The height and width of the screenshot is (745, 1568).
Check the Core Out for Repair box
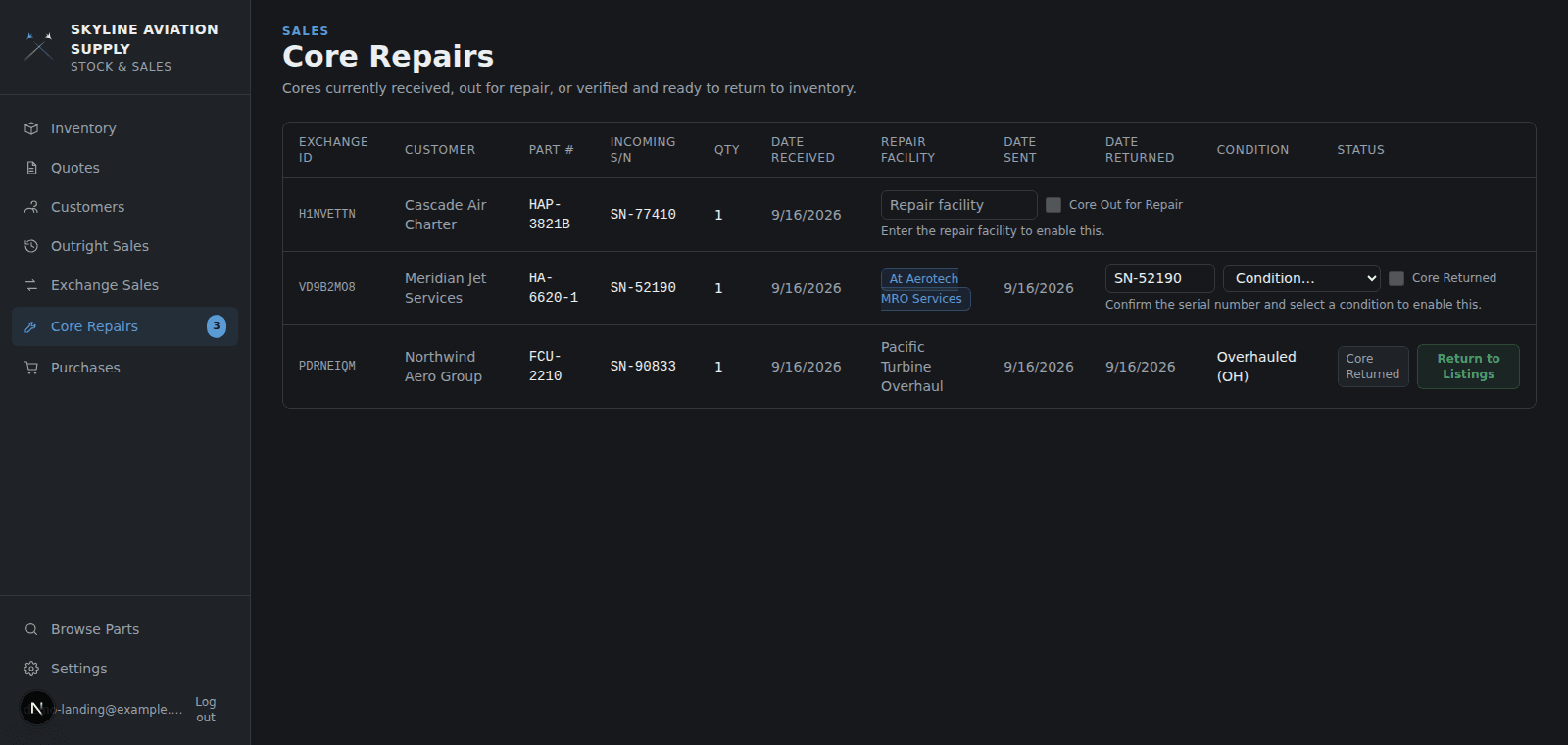[1053, 205]
